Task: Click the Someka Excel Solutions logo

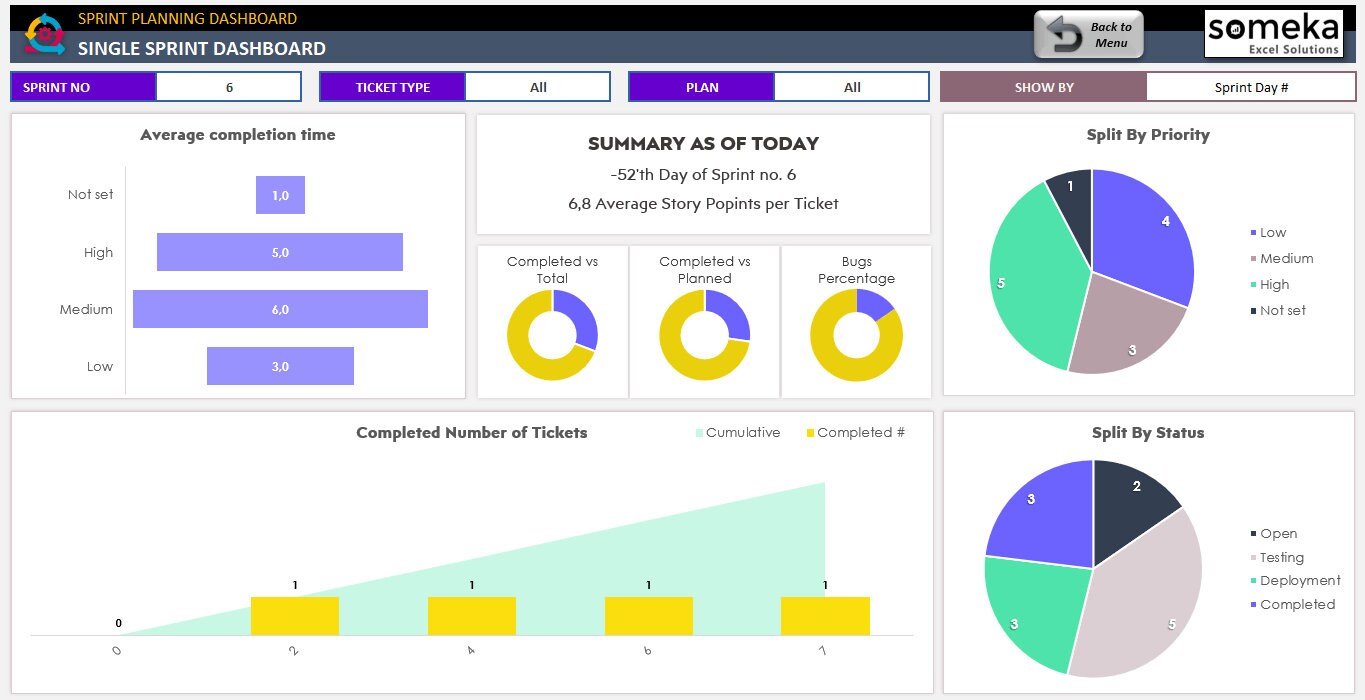Action: point(1271,33)
